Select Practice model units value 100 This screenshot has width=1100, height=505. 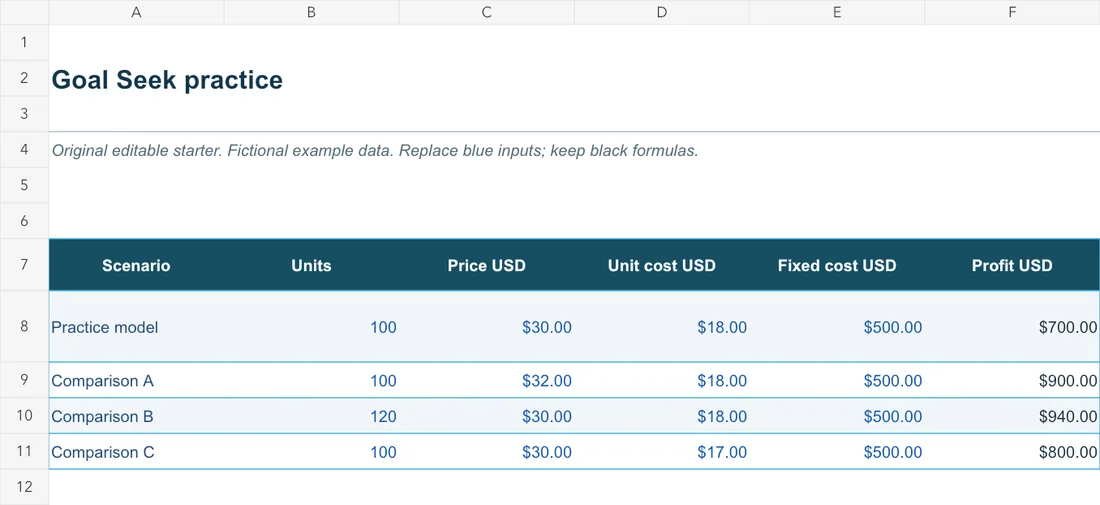click(x=311, y=327)
